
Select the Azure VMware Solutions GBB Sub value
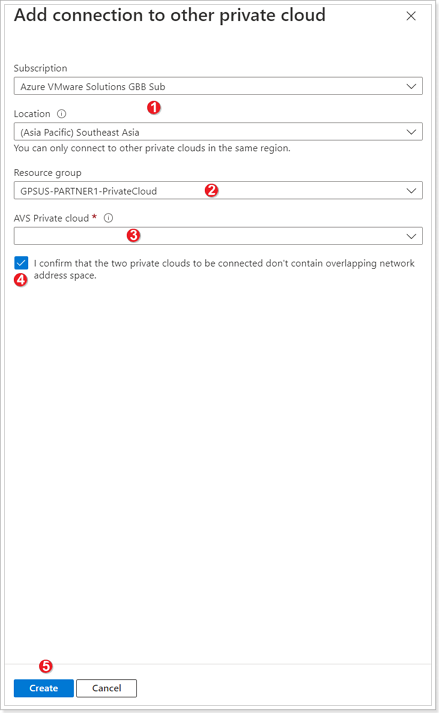coord(93,86)
